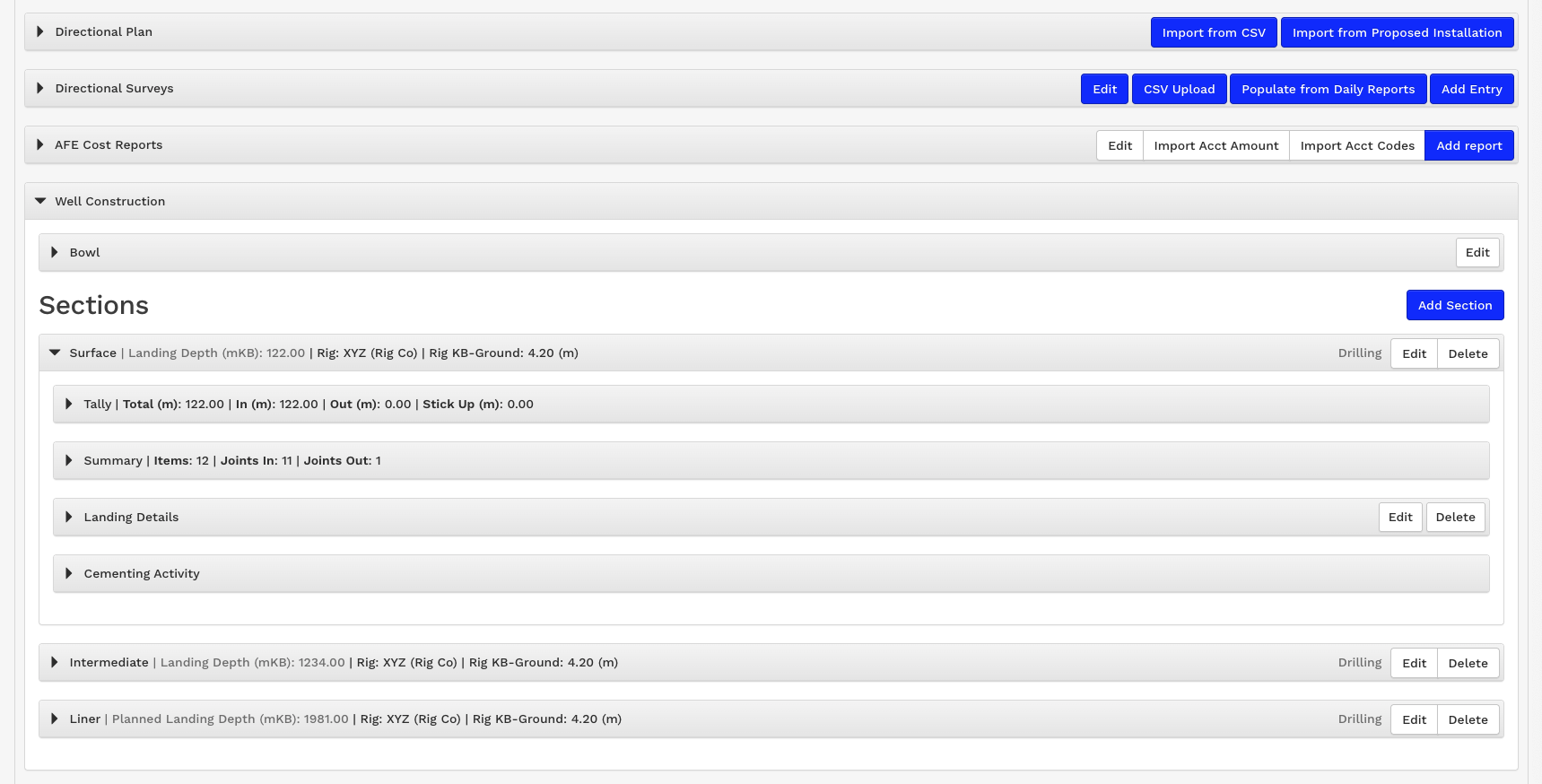Expand the Bowl section arrow
The width and height of the screenshot is (1542, 784).
[x=55, y=253]
